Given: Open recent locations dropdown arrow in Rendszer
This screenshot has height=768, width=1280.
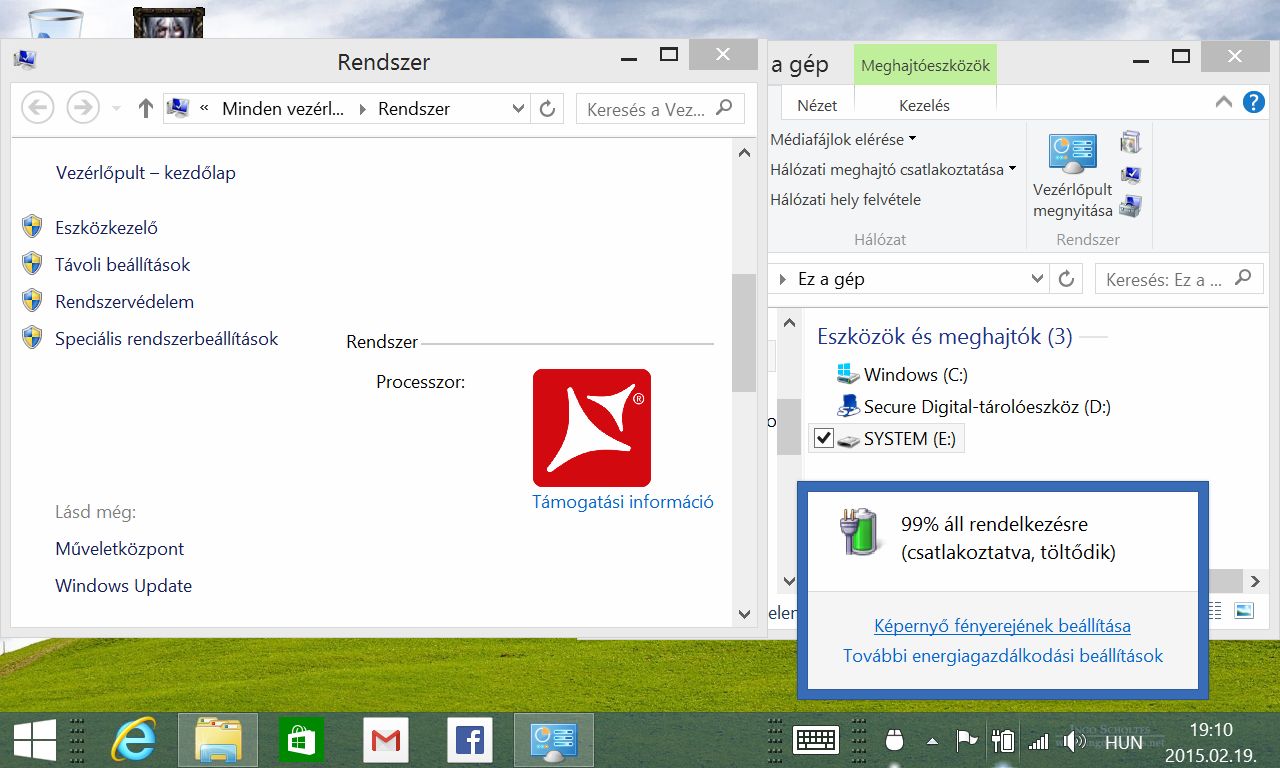Looking at the screenshot, I should point(116,108).
